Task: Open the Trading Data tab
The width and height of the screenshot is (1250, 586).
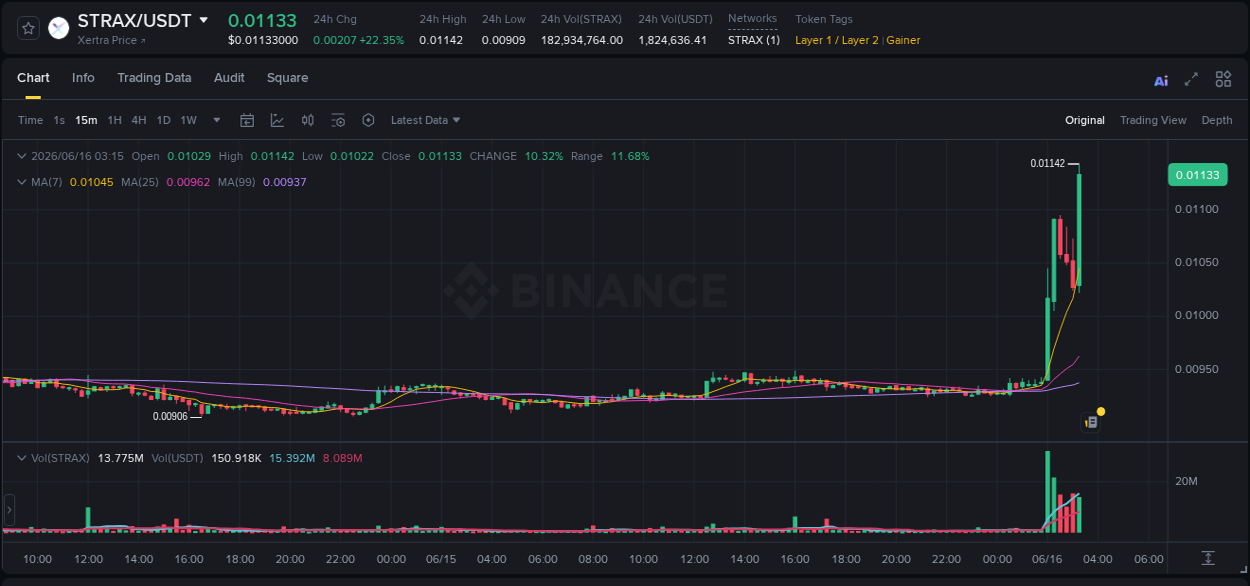Action: [154, 78]
